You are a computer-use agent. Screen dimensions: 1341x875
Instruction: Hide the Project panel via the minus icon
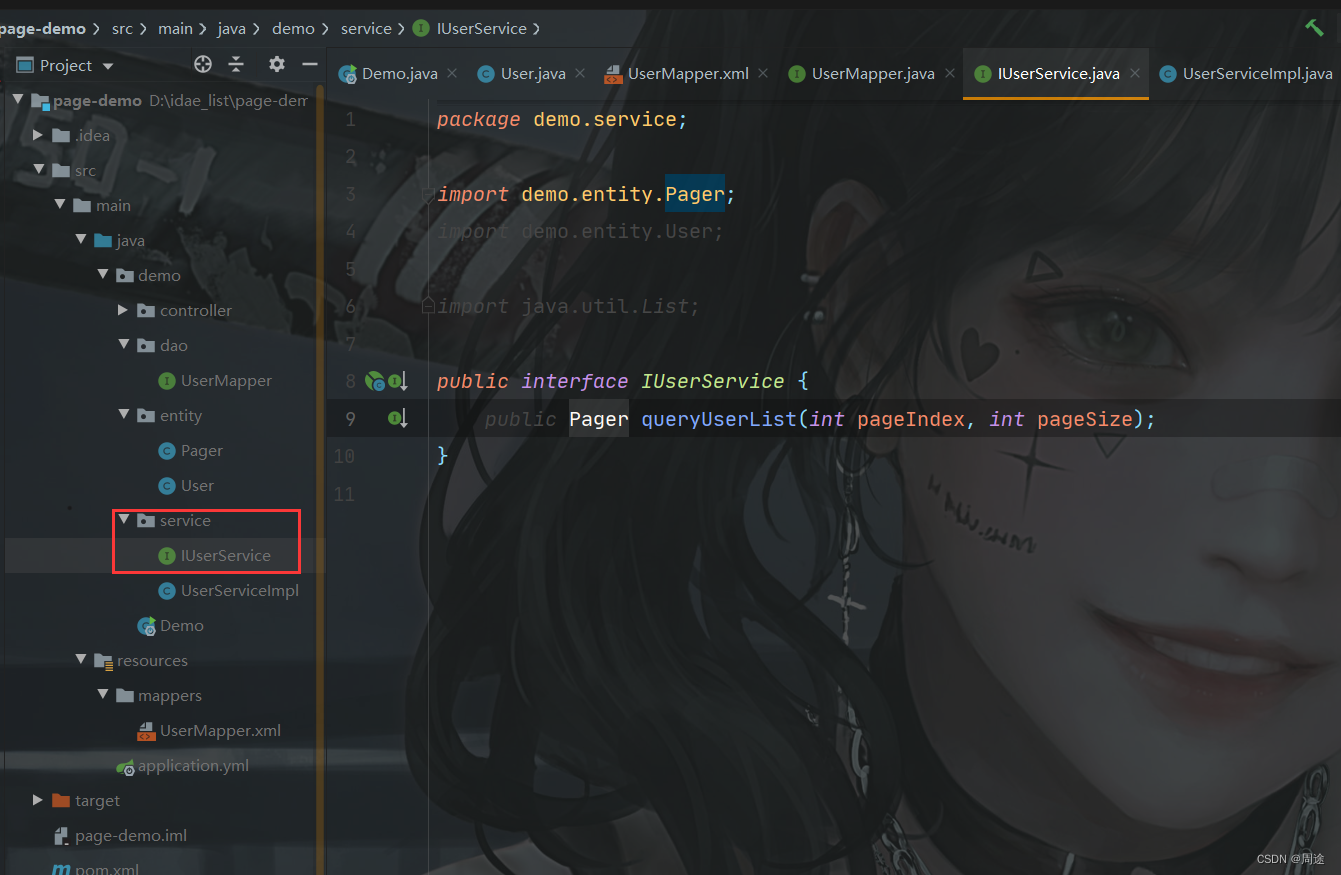point(309,64)
